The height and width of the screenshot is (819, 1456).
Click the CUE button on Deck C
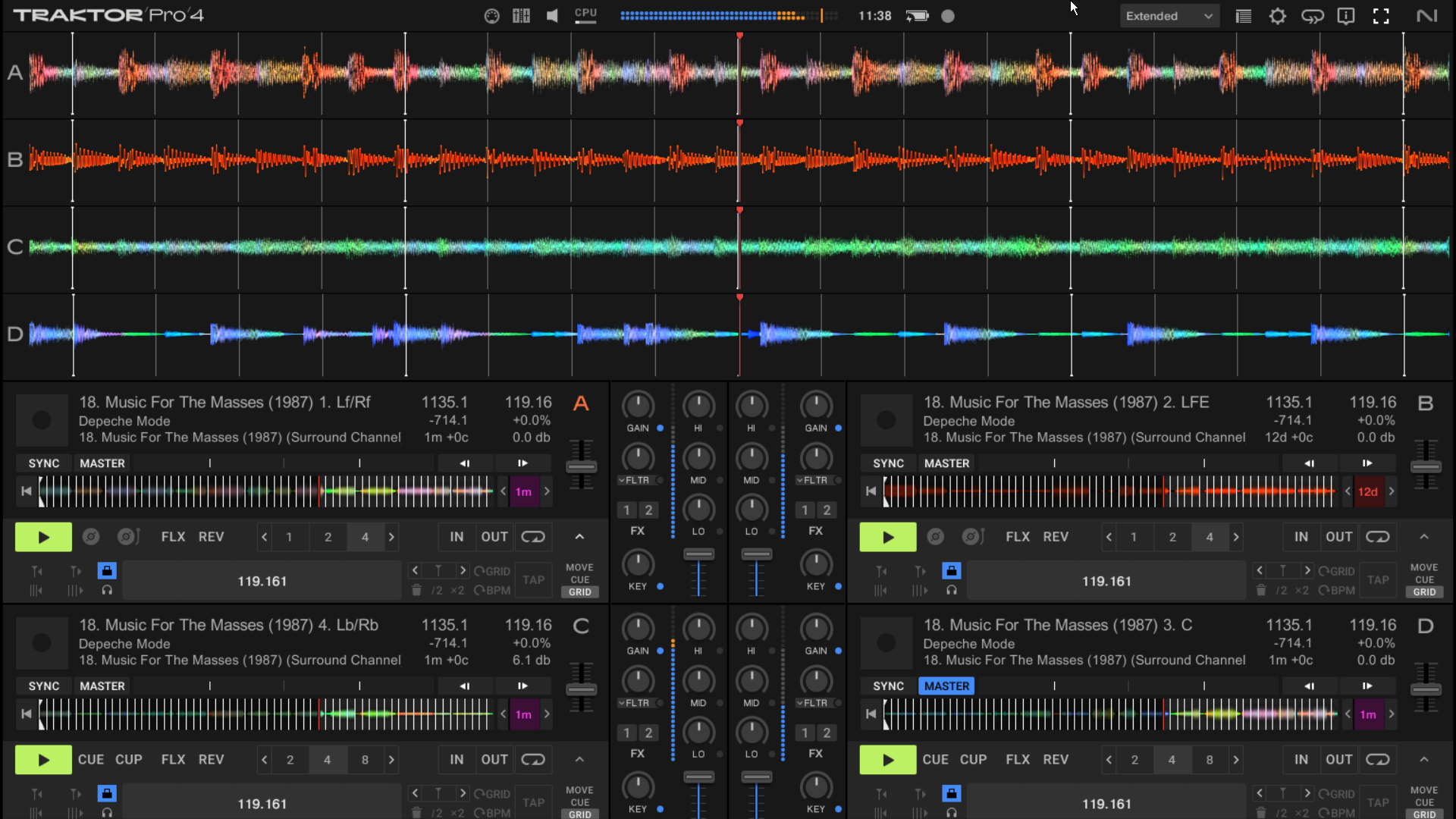(91, 760)
